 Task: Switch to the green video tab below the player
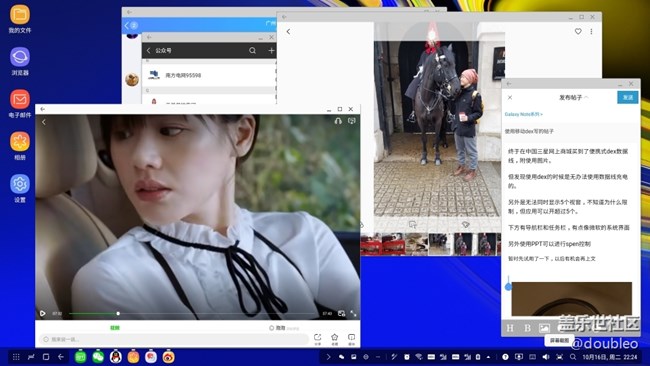115,328
